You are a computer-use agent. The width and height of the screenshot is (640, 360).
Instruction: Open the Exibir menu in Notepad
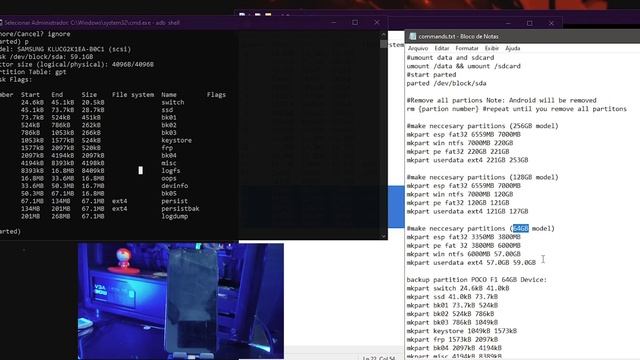click(x=491, y=48)
